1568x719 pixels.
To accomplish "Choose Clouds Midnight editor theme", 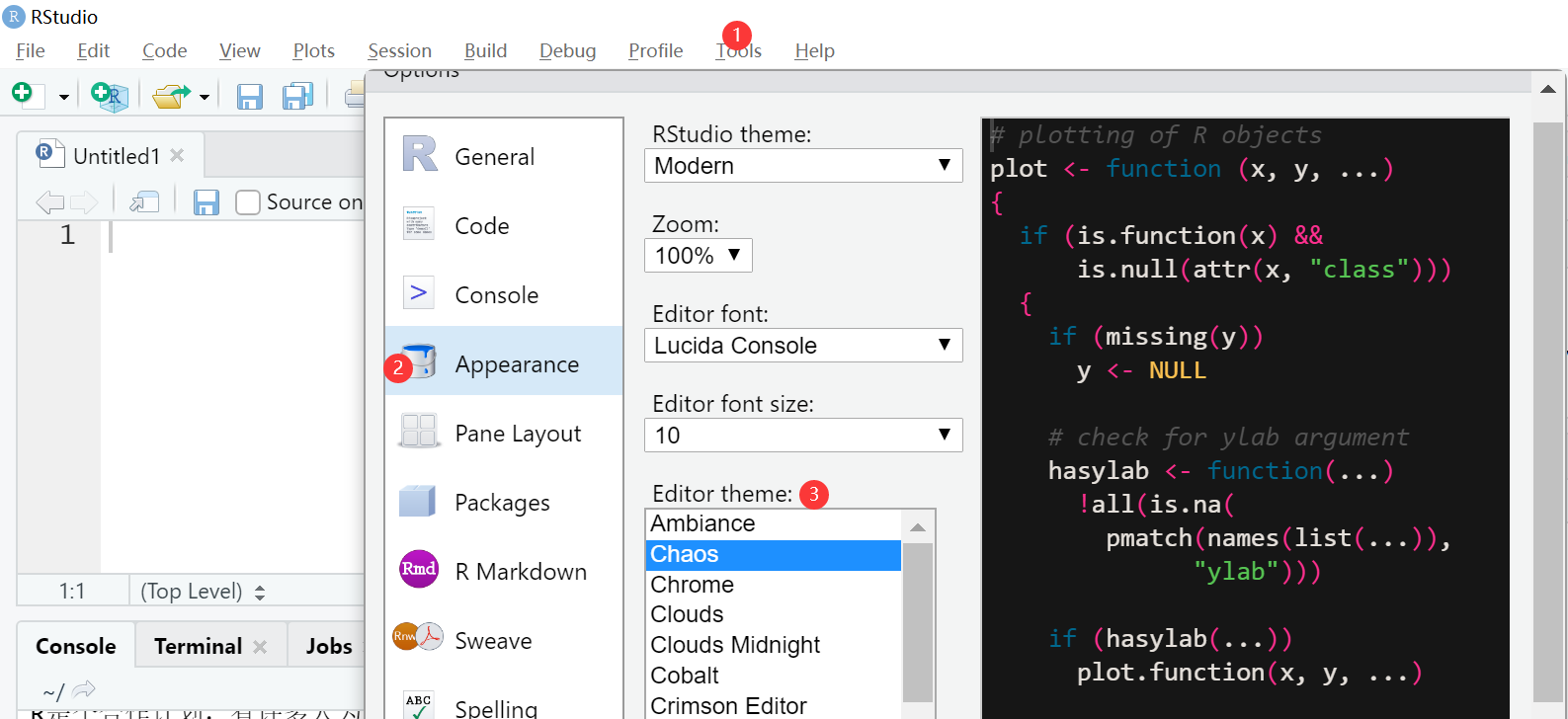I will pyautogui.click(x=774, y=645).
